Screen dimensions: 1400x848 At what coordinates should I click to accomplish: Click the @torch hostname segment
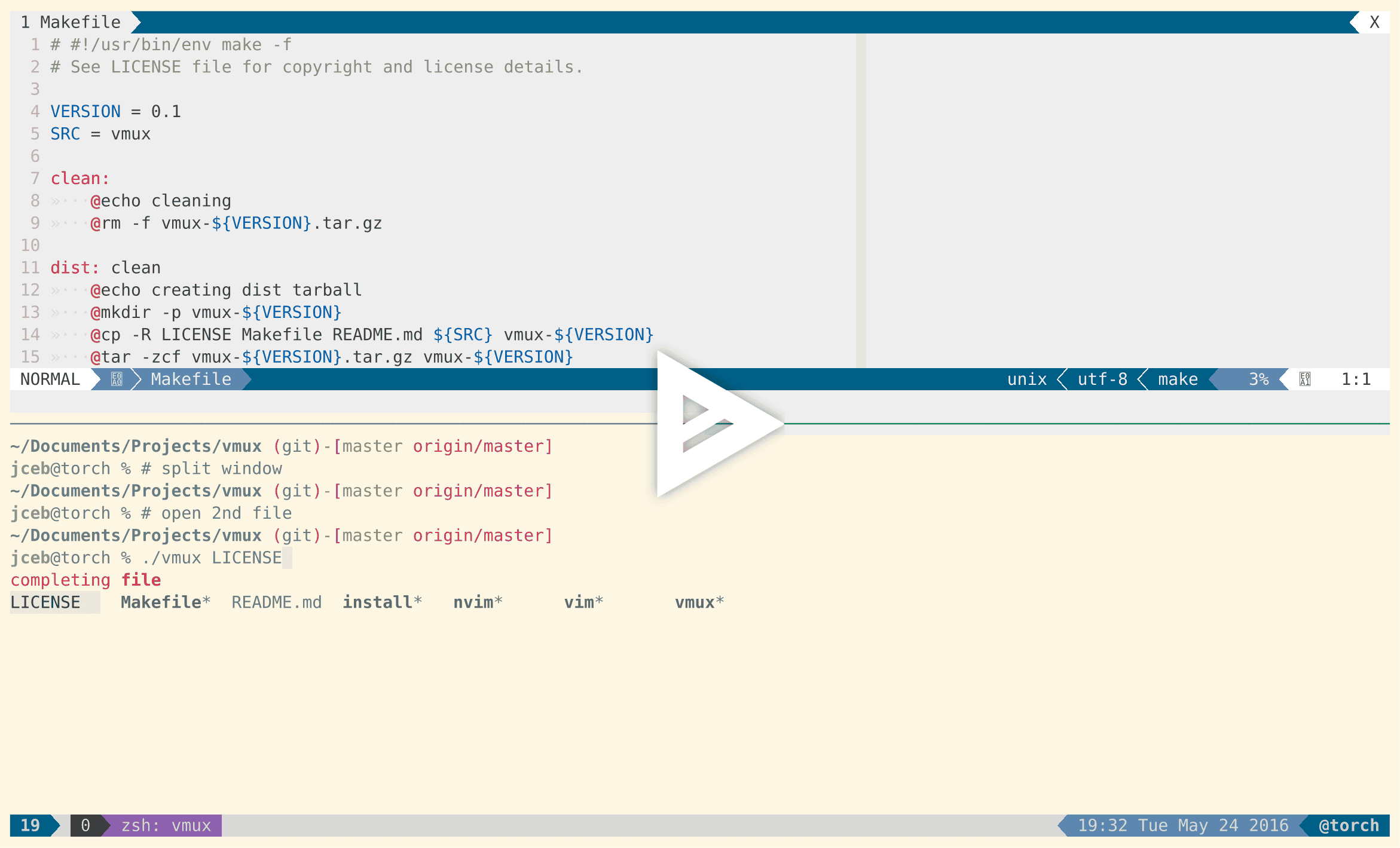click(1349, 825)
